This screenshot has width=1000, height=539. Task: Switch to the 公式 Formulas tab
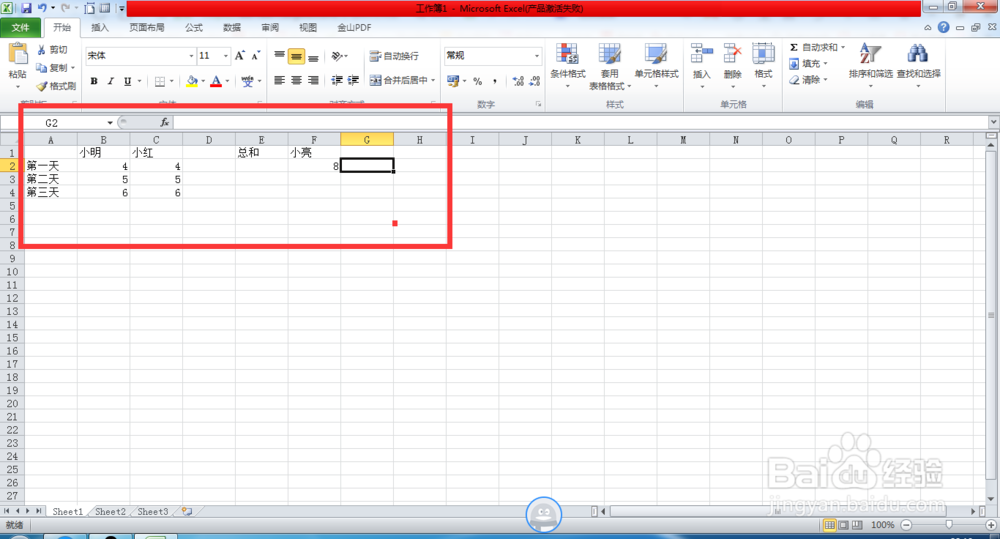(194, 27)
